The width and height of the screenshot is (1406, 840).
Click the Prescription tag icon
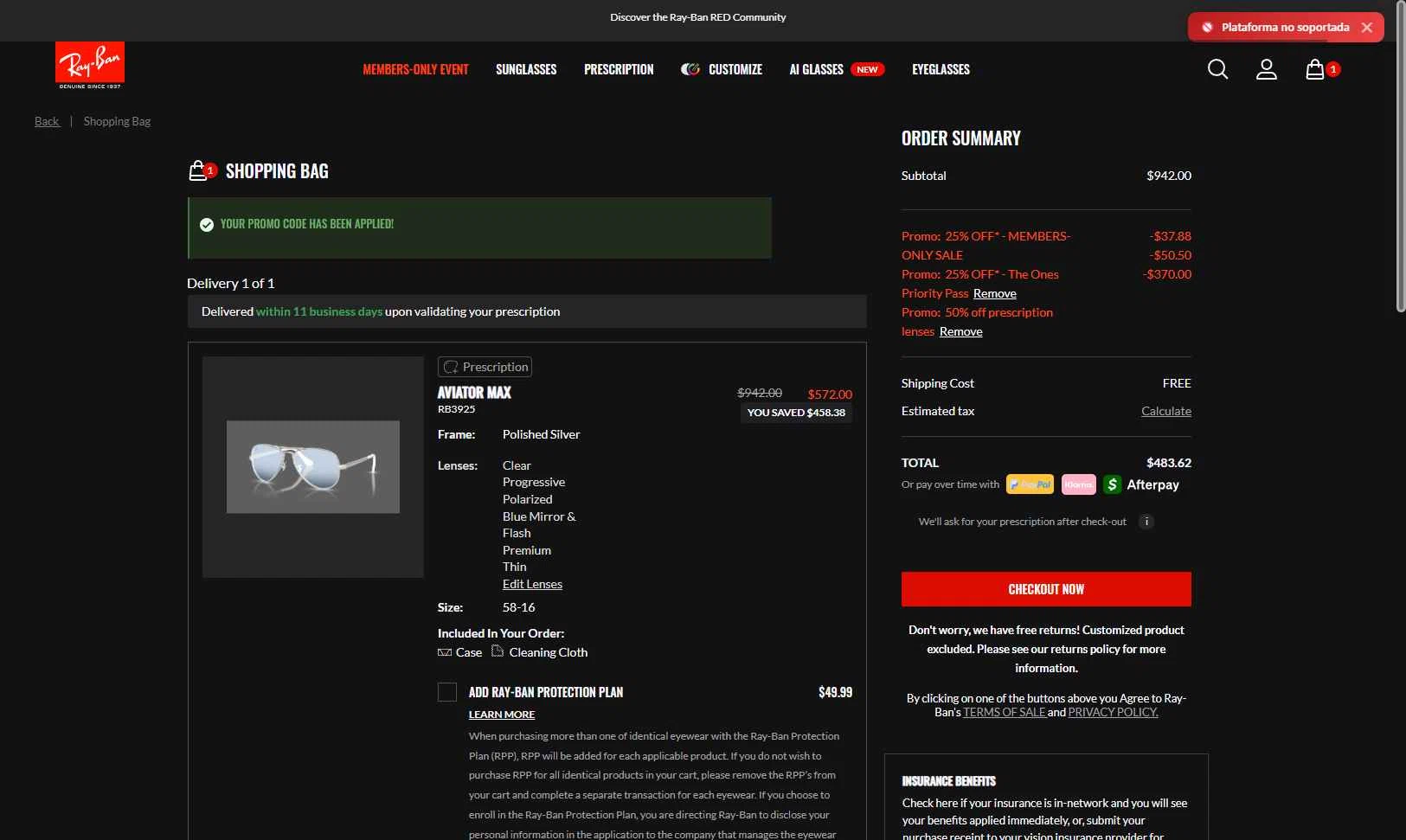(450, 367)
